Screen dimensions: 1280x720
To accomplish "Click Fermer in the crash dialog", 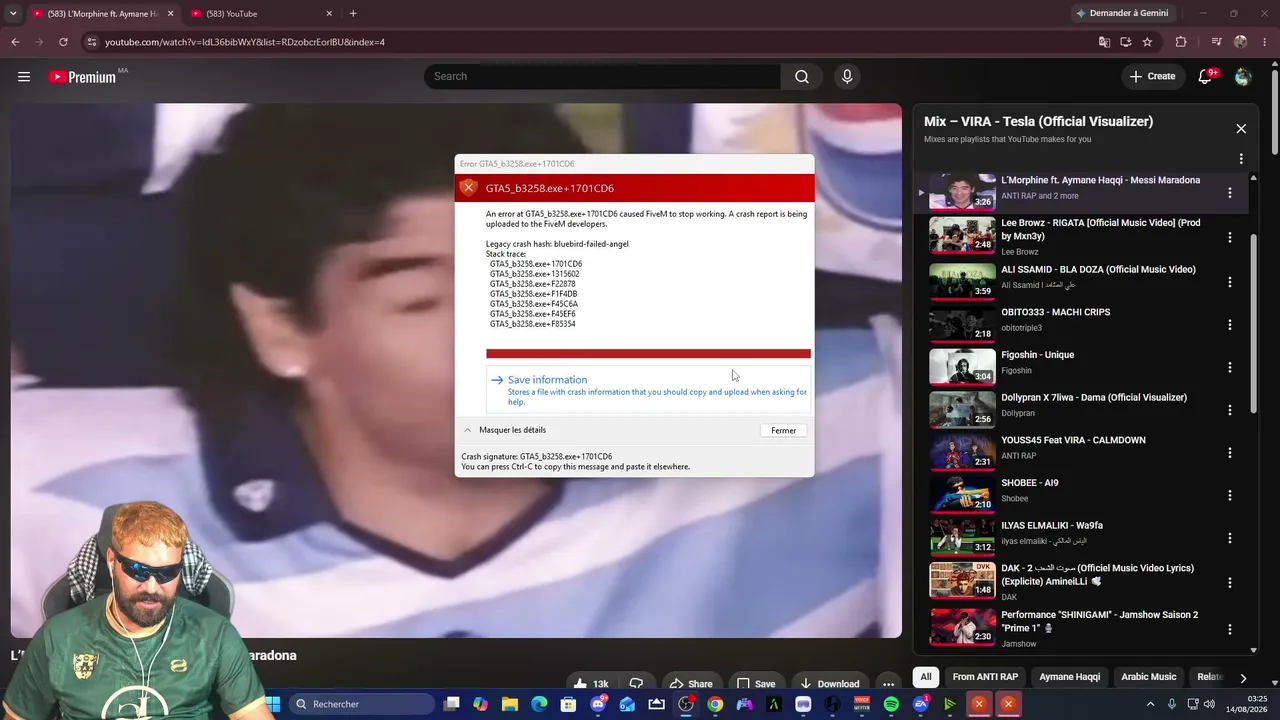I will (x=784, y=431).
